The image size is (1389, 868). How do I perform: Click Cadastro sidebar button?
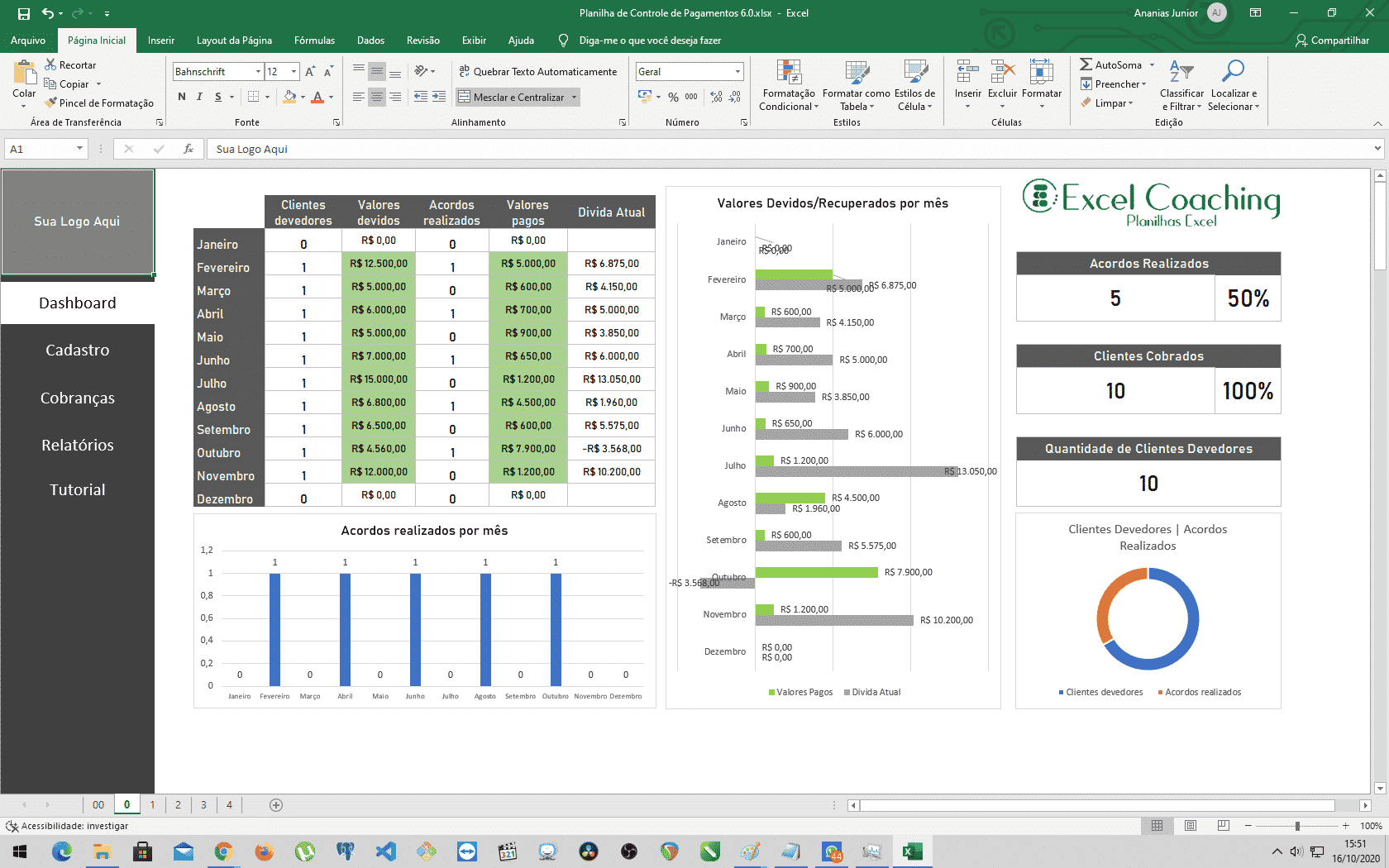pos(78,351)
